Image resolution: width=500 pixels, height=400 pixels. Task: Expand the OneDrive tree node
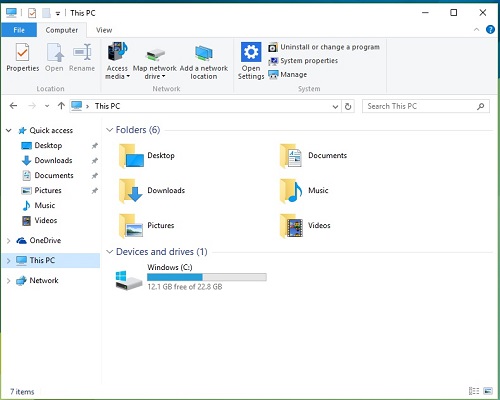(x=9, y=241)
